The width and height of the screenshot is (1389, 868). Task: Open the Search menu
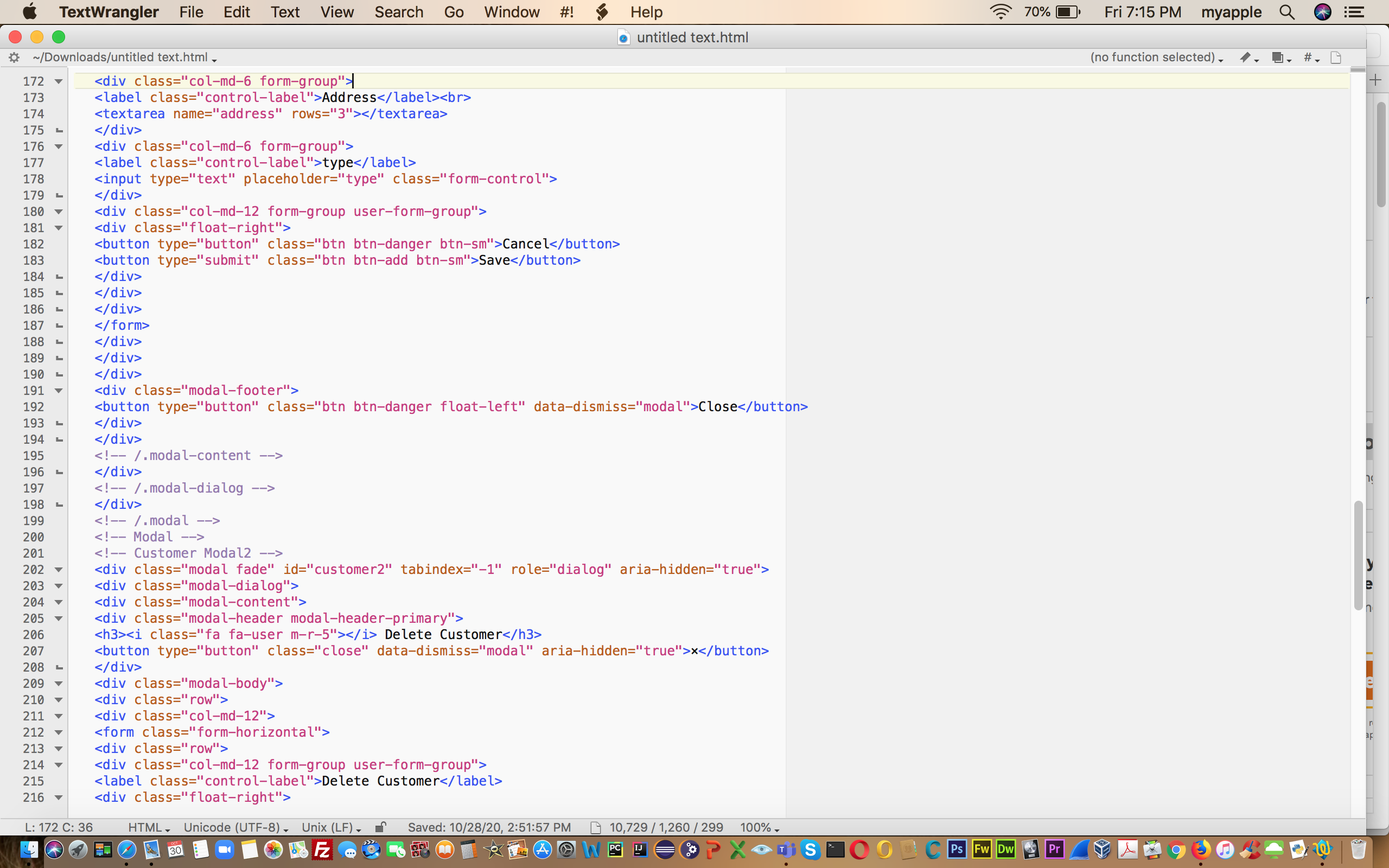pos(399,12)
